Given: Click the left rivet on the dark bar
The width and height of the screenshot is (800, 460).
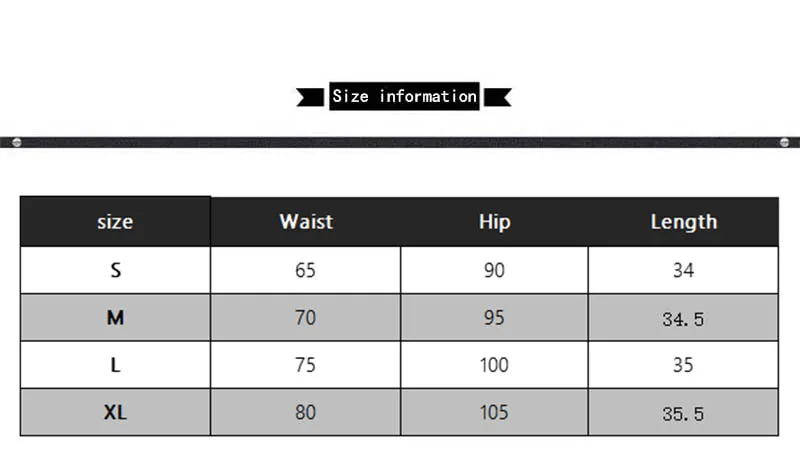Looking at the screenshot, I should 17,142.
